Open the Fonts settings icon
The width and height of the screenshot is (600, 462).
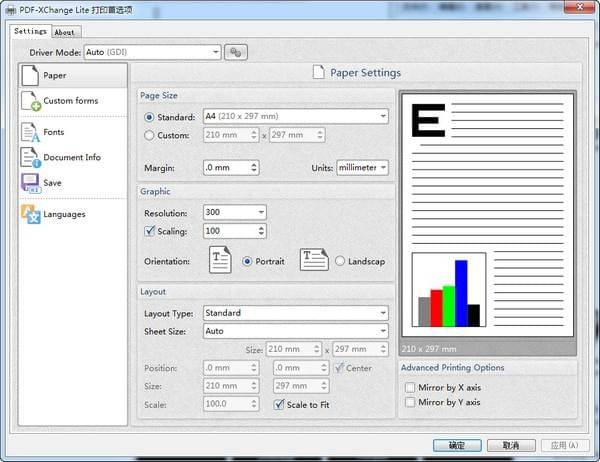[x=30, y=132]
